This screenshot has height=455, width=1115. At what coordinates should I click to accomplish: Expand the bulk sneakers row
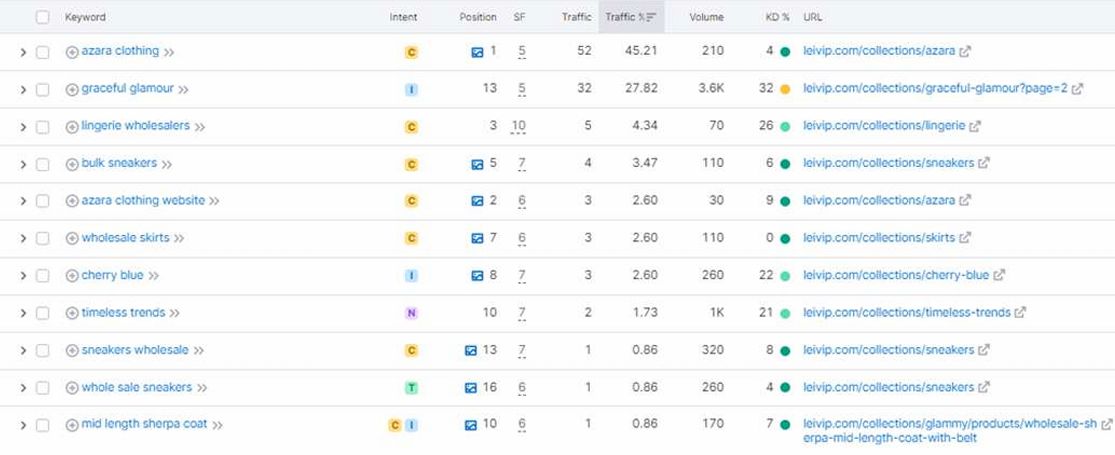[23, 164]
